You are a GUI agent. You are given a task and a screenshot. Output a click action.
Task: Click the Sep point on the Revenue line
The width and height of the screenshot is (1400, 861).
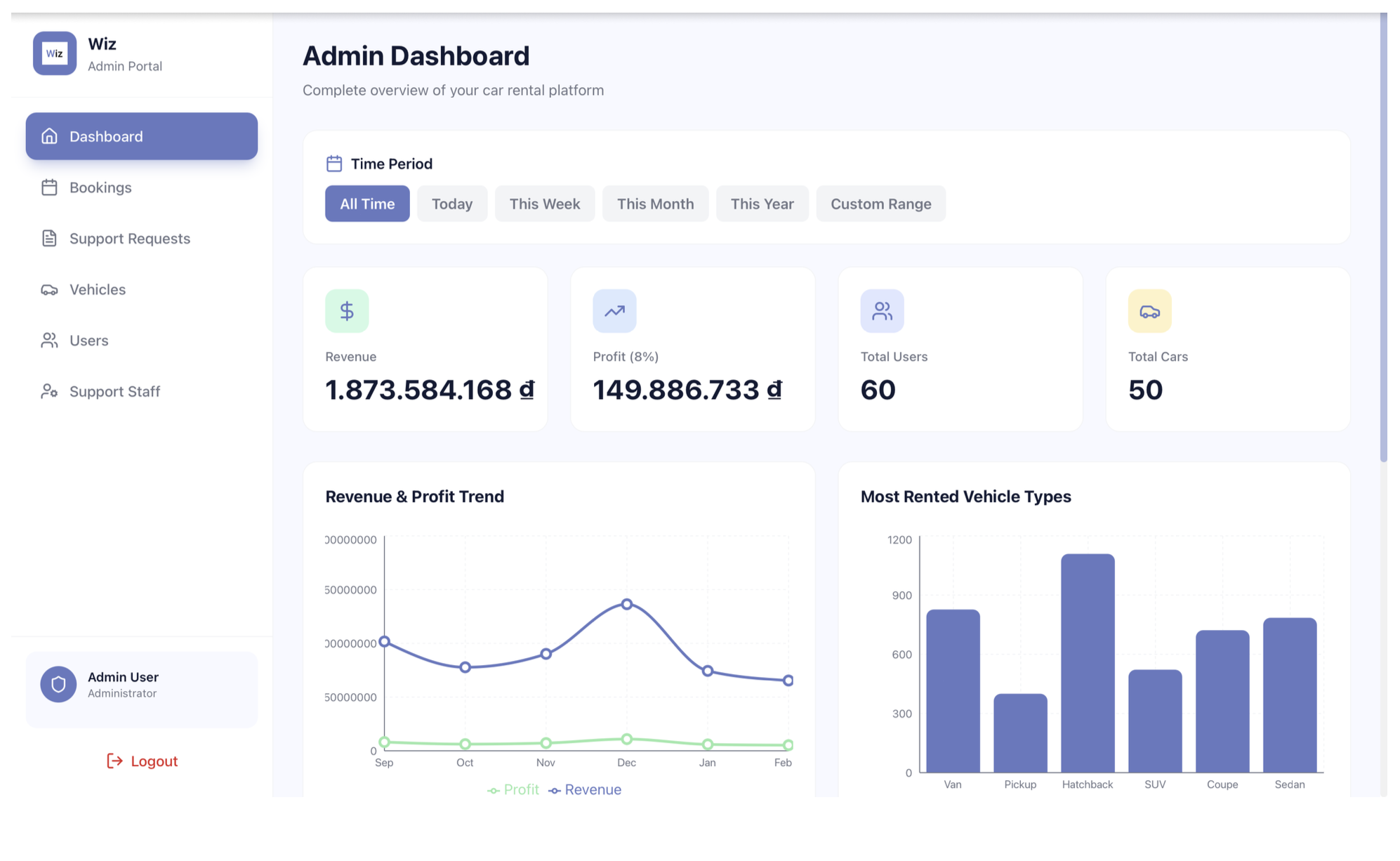click(384, 641)
